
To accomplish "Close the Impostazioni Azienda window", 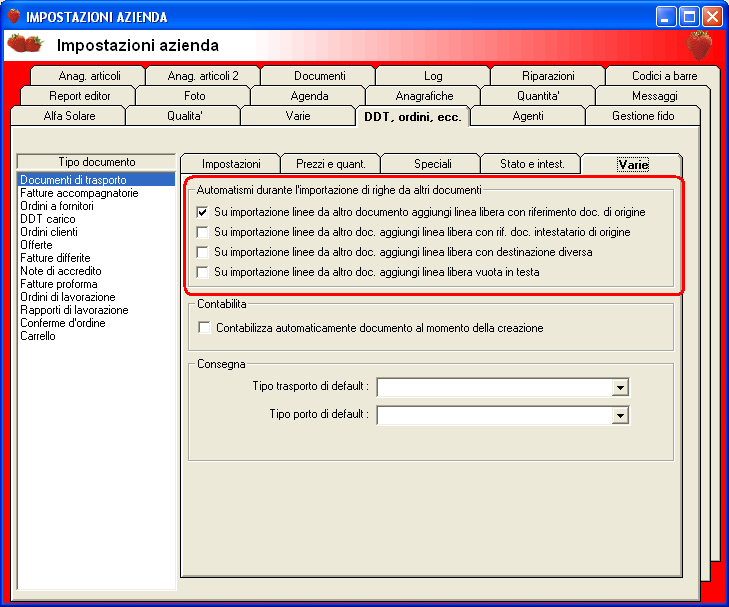I will pos(712,17).
